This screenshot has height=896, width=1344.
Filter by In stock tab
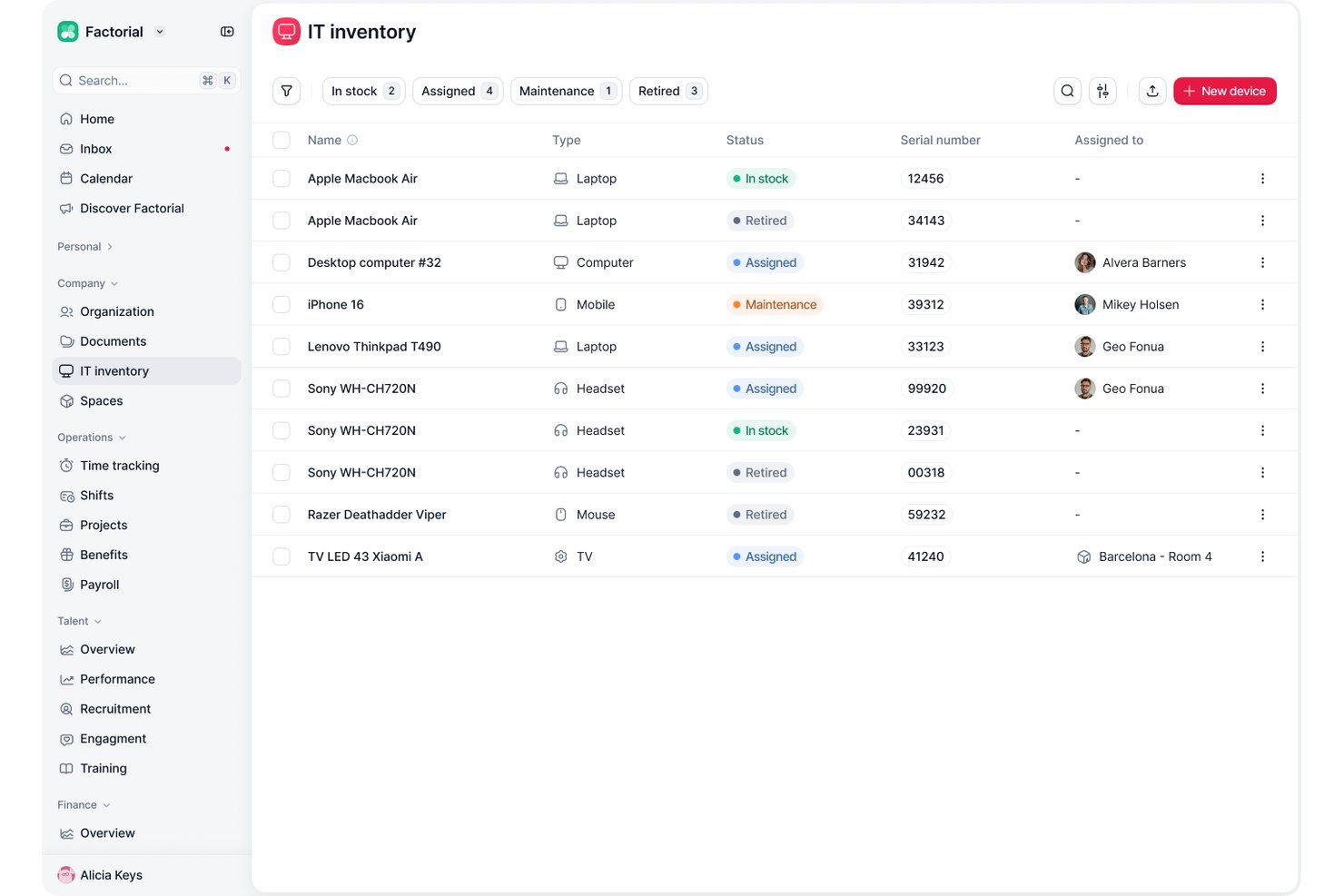[x=364, y=91]
